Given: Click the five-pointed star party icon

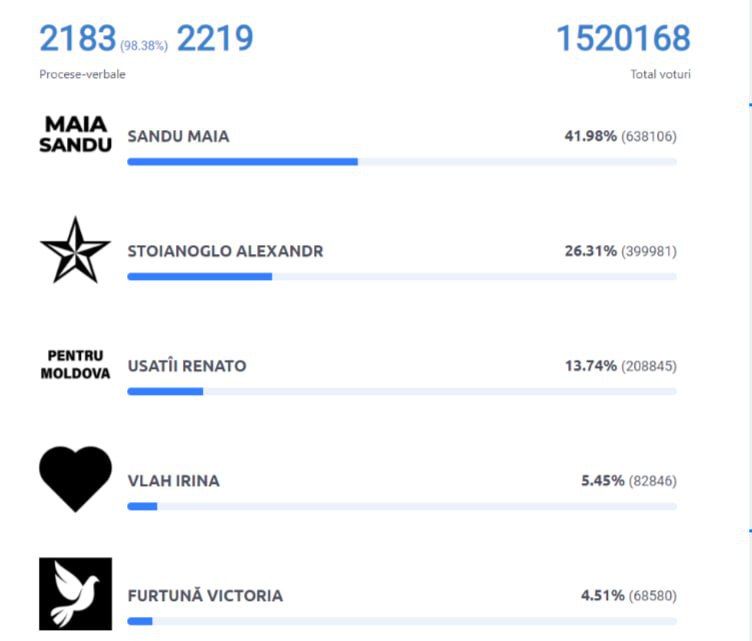Looking at the screenshot, I should [x=75, y=250].
